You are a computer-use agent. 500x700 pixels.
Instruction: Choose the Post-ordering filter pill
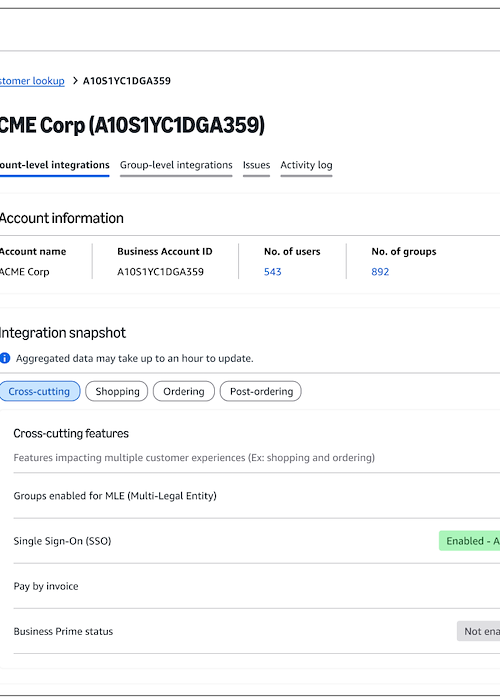point(261,392)
